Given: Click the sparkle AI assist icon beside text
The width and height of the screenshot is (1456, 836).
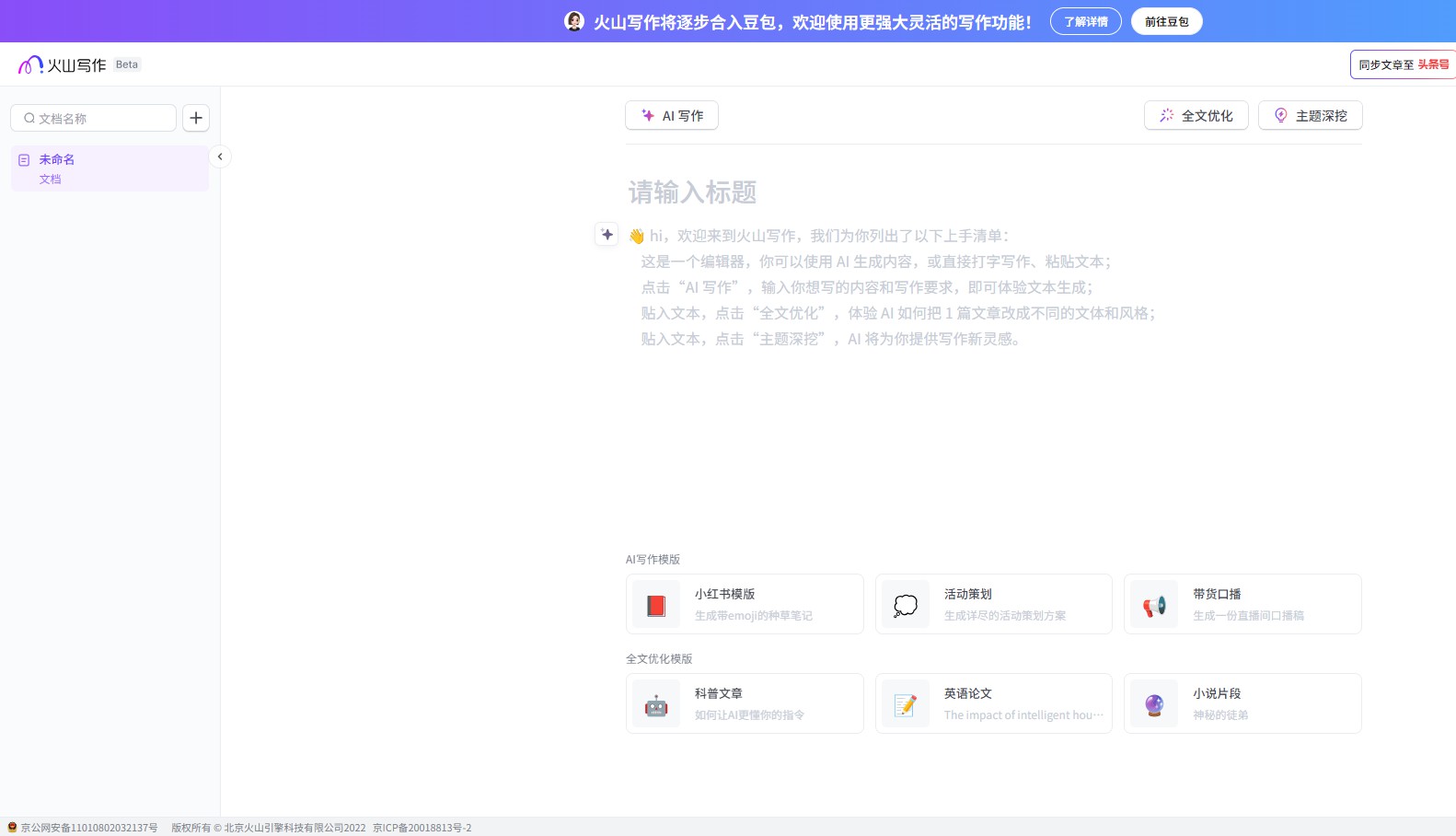Looking at the screenshot, I should point(607,235).
